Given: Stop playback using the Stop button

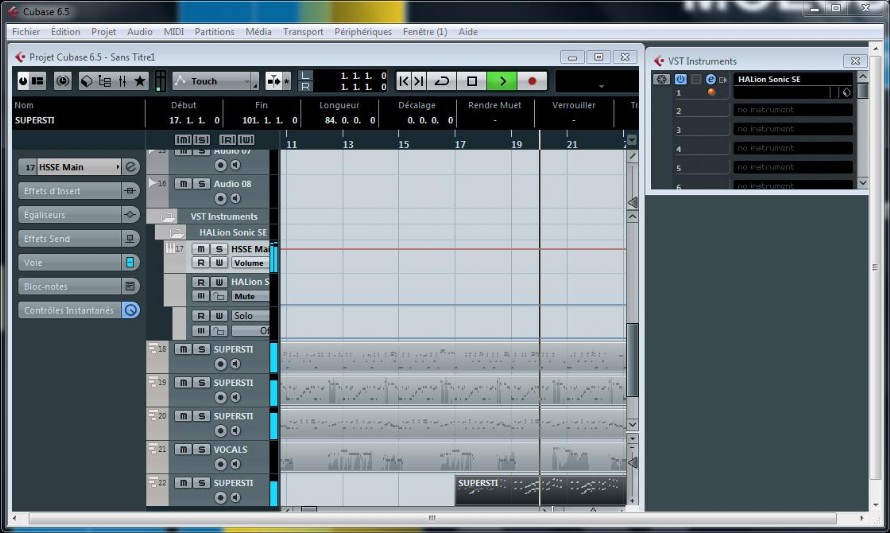Looking at the screenshot, I should click(472, 81).
